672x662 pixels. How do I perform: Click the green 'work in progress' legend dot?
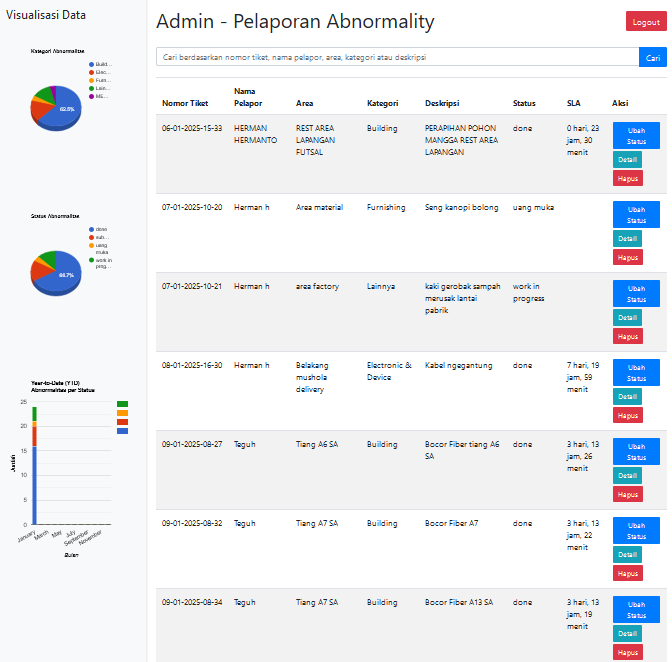click(x=92, y=261)
